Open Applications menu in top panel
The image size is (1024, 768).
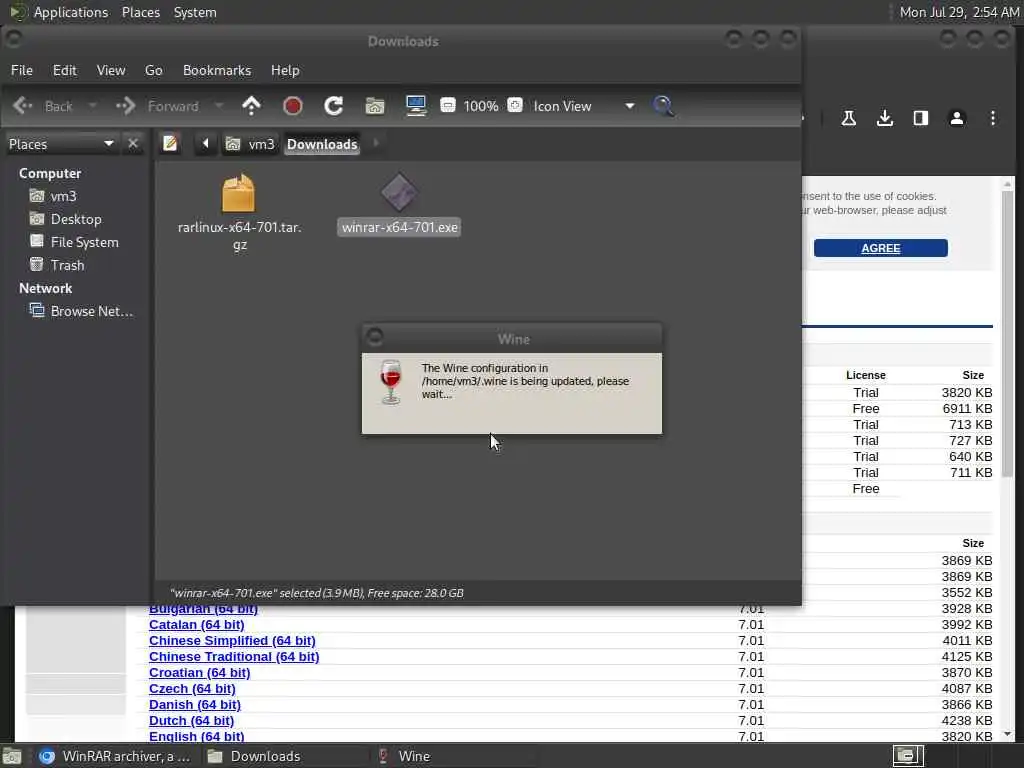click(x=71, y=12)
